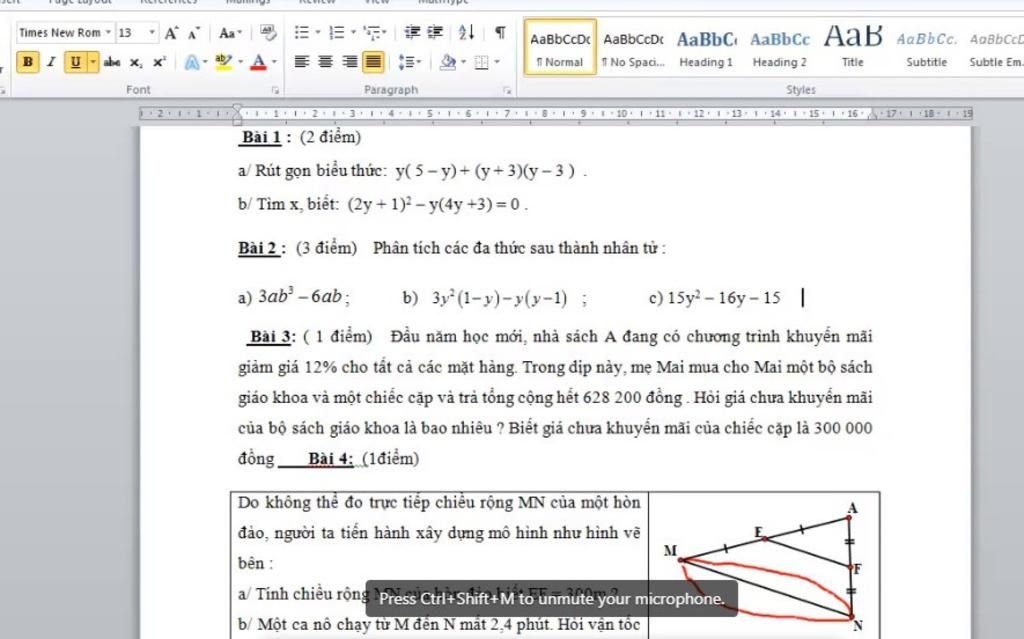The image size is (1024, 639).
Task: Click the heading text 'Bài 2'
Action: [259, 248]
